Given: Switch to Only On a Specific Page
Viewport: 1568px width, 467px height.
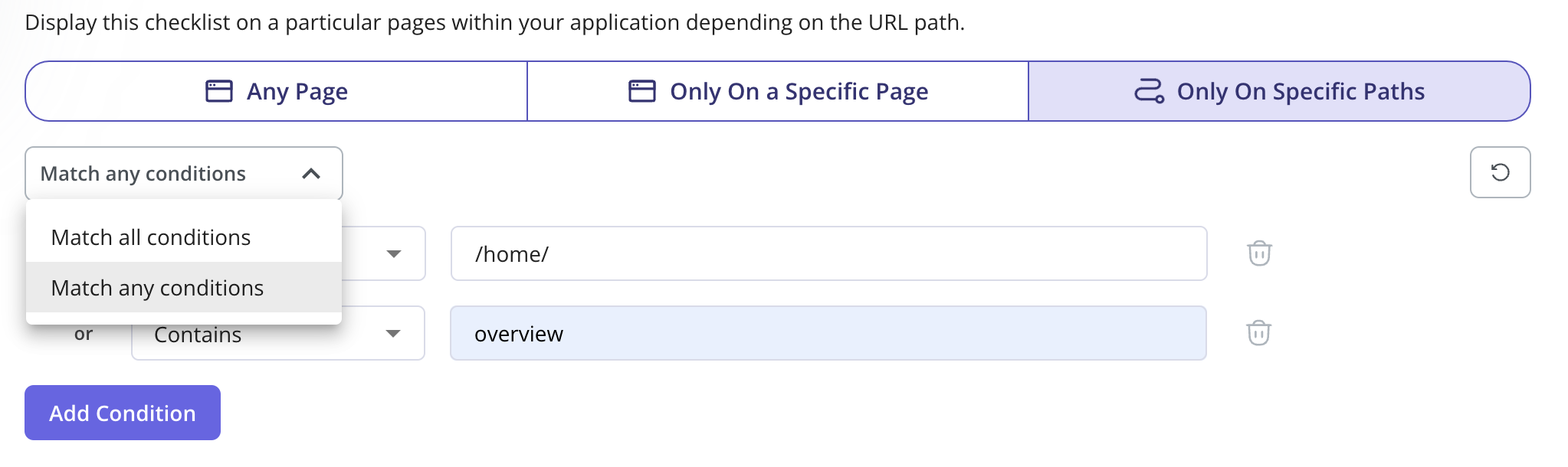Looking at the screenshot, I should (x=778, y=91).
